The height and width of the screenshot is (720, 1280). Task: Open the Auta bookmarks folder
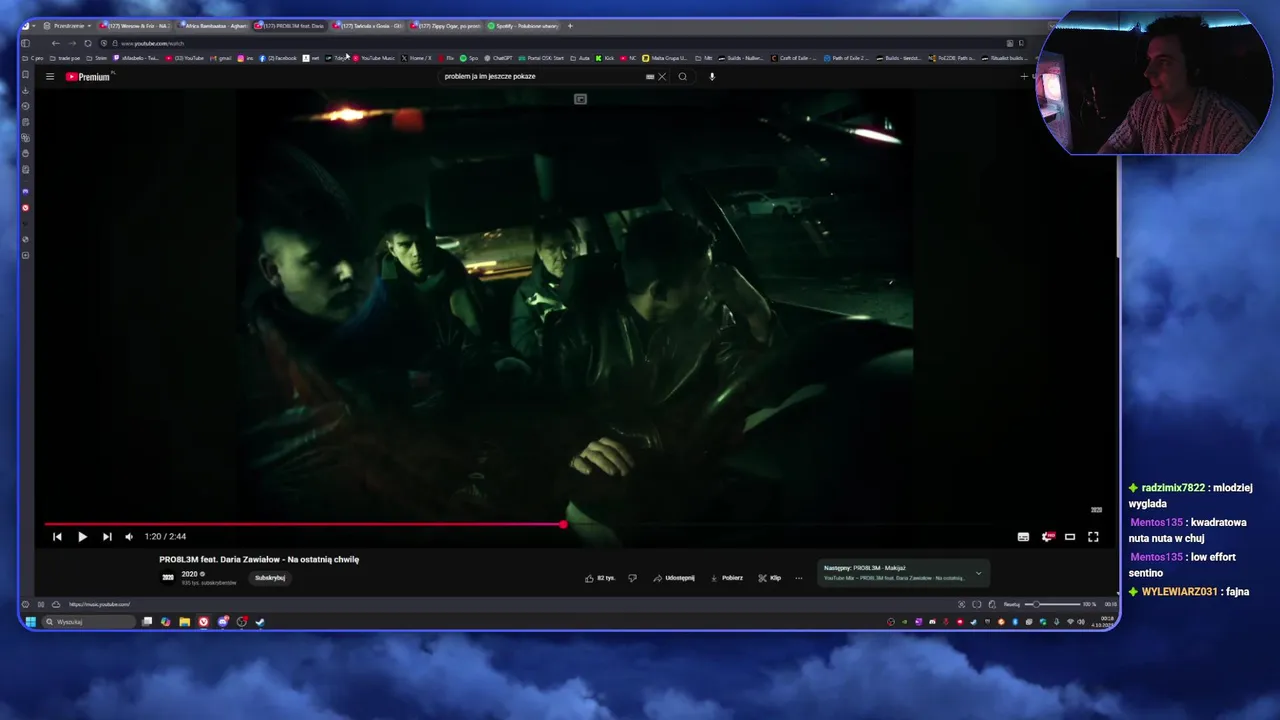(581, 58)
